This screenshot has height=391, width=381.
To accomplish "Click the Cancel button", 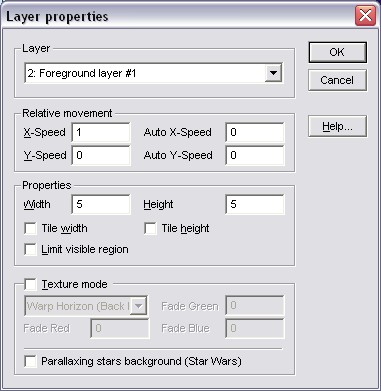I will [337, 80].
